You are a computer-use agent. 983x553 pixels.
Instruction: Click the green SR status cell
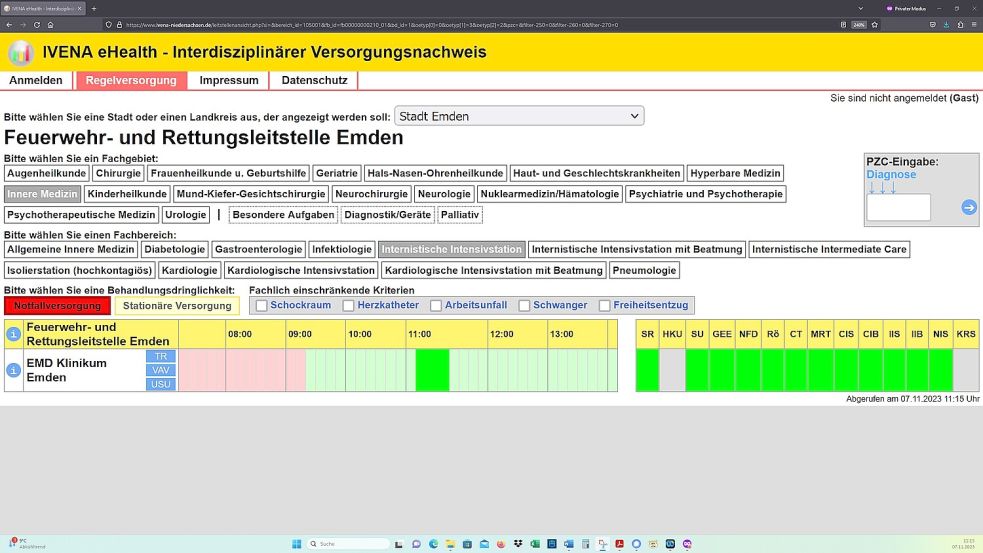648,370
